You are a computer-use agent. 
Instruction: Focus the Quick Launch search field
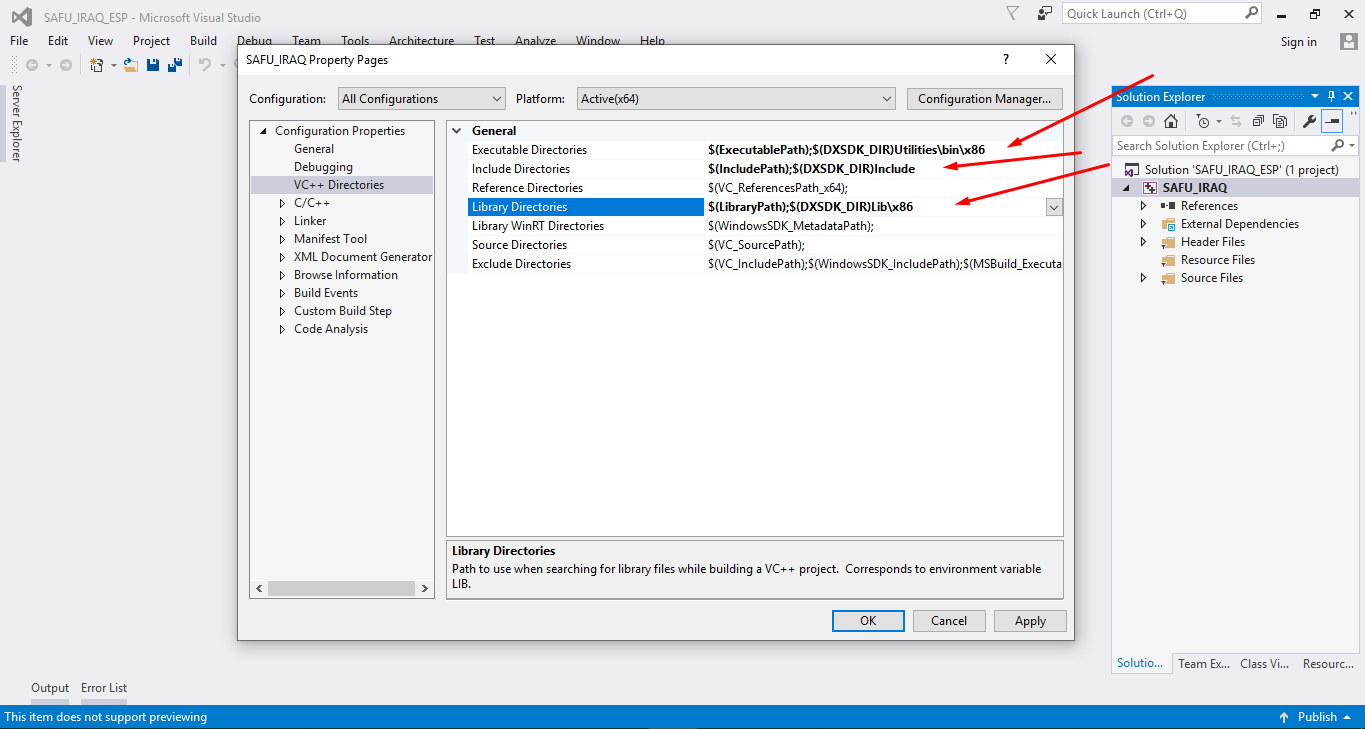coord(1152,14)
